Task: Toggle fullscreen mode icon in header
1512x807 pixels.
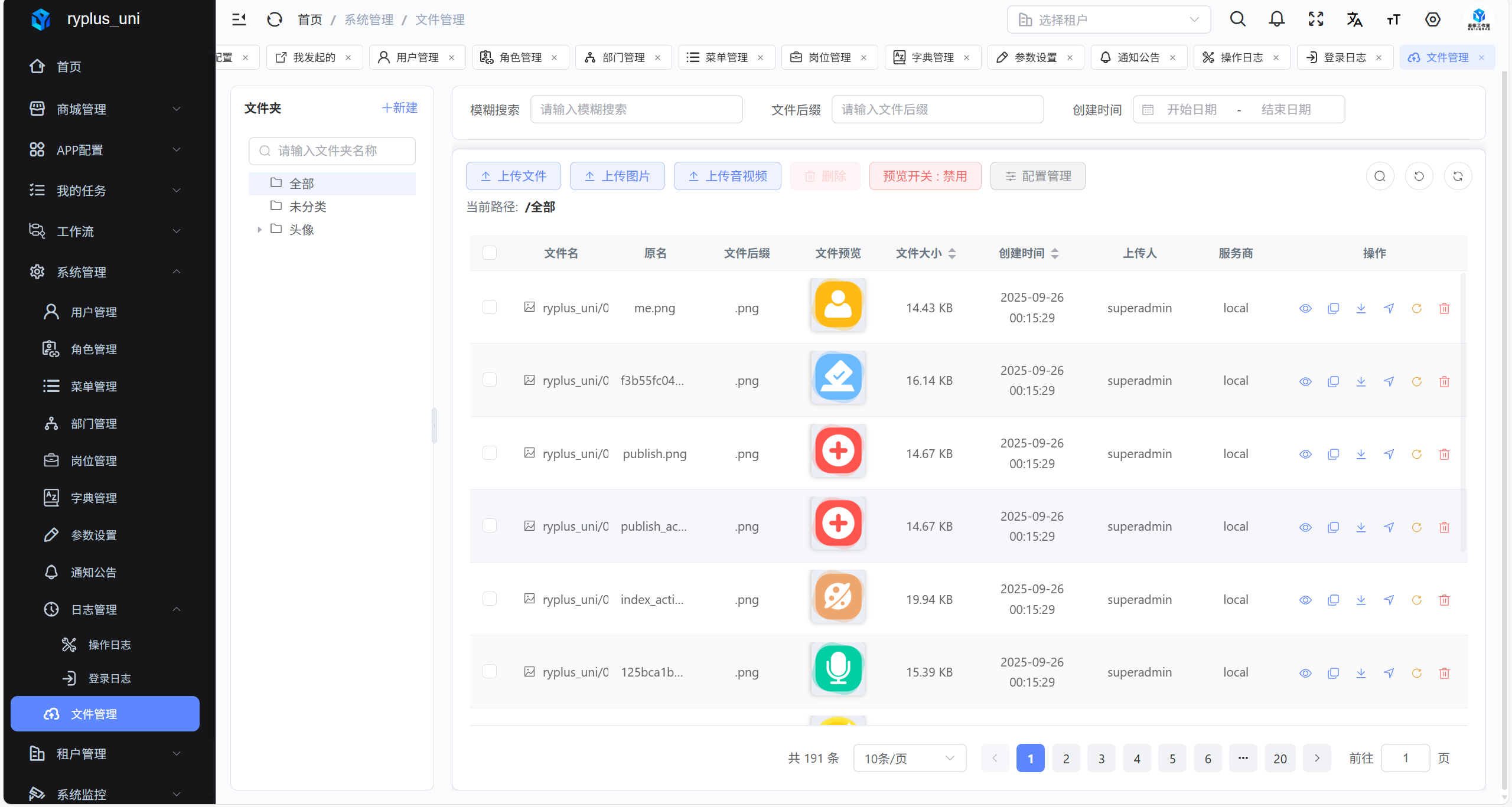Action: (x=1315, y=19)
